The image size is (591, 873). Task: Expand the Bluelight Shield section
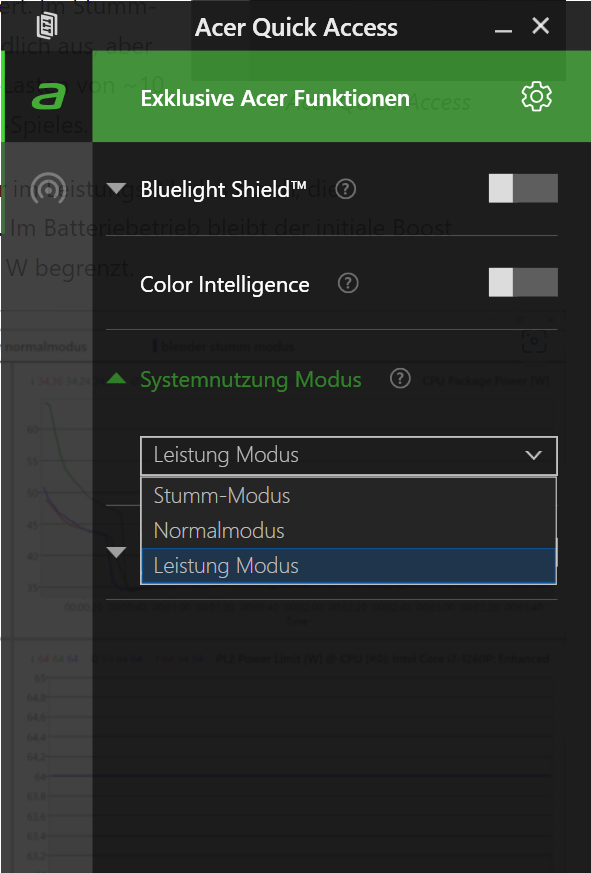[116, 189]
